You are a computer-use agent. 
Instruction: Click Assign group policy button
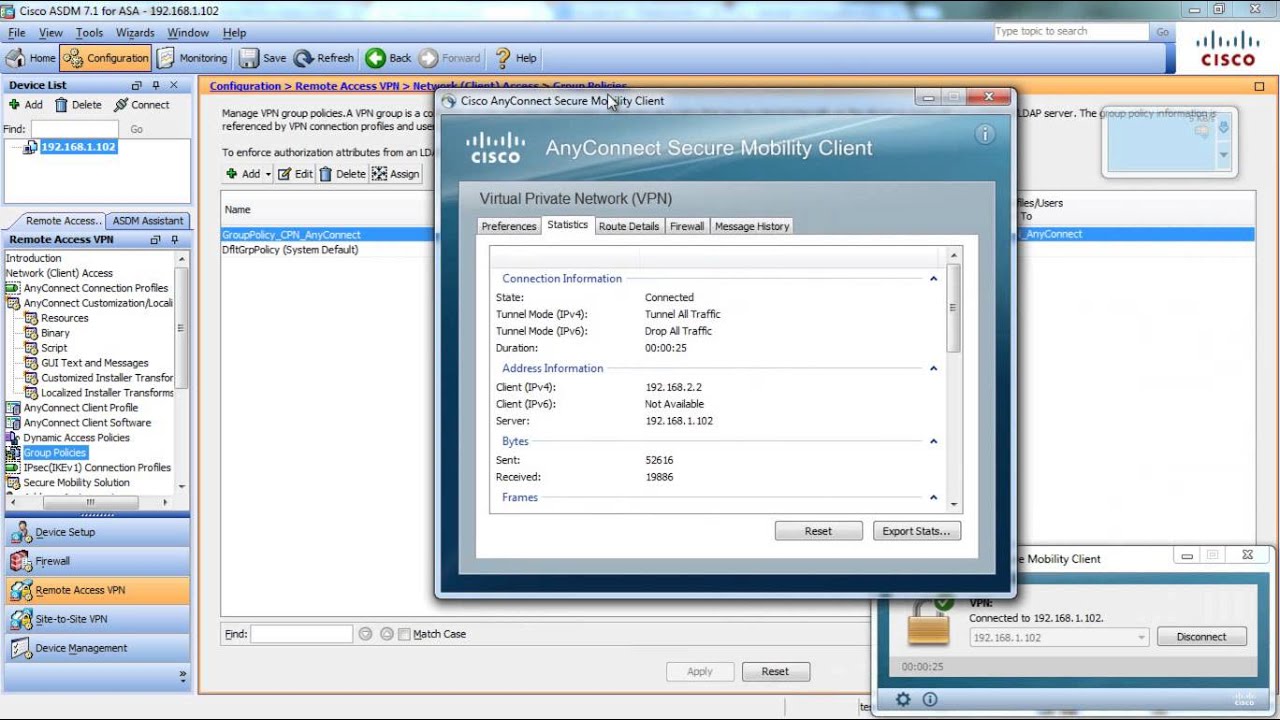[395, 174]
